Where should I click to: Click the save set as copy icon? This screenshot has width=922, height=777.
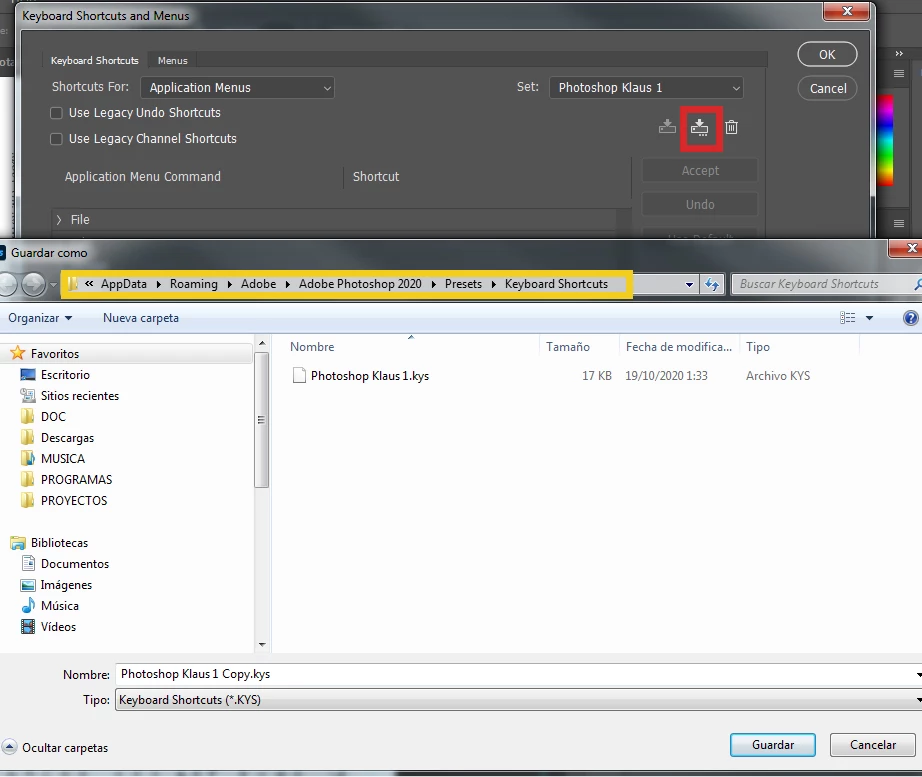(699, 127)
